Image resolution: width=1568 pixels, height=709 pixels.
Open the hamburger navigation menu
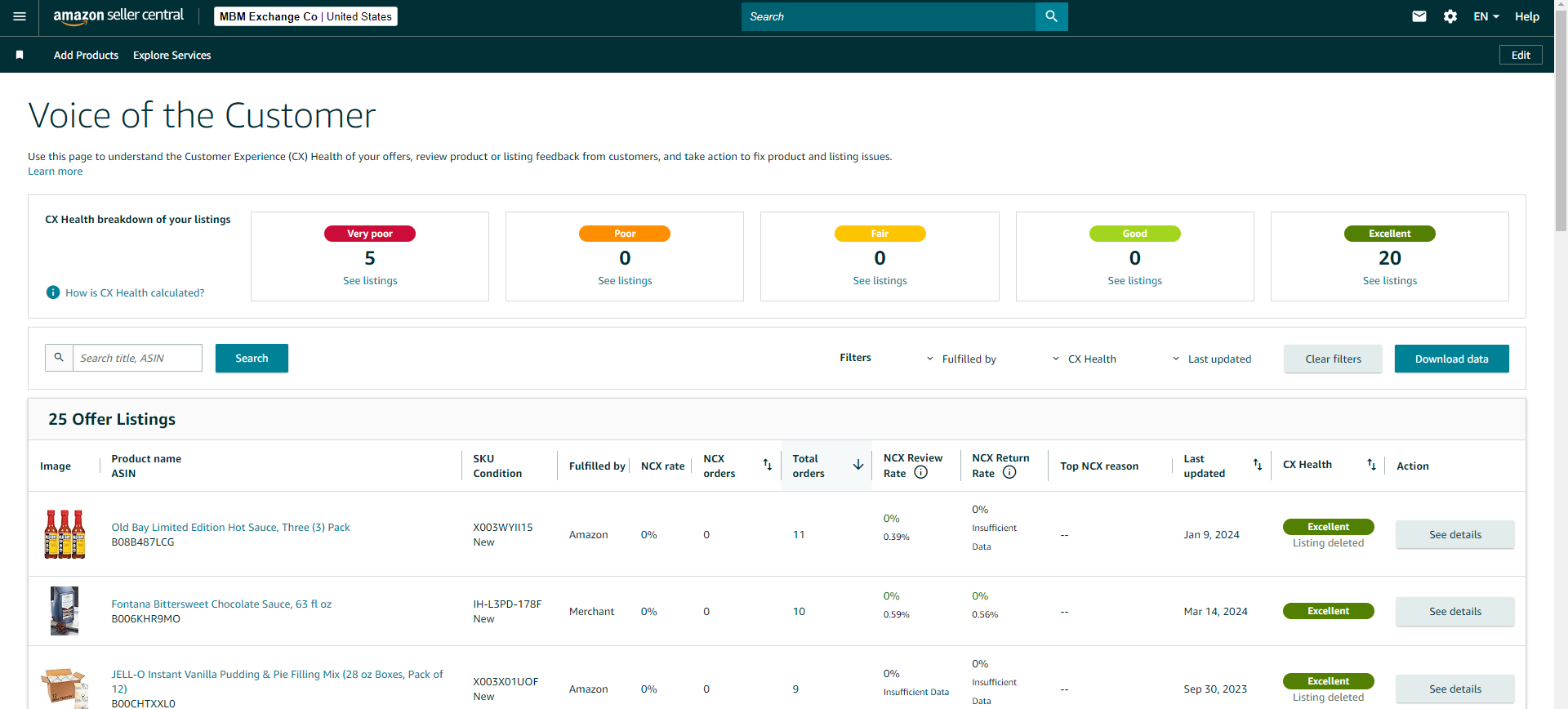pyautogui.click(x=20, y=16)
